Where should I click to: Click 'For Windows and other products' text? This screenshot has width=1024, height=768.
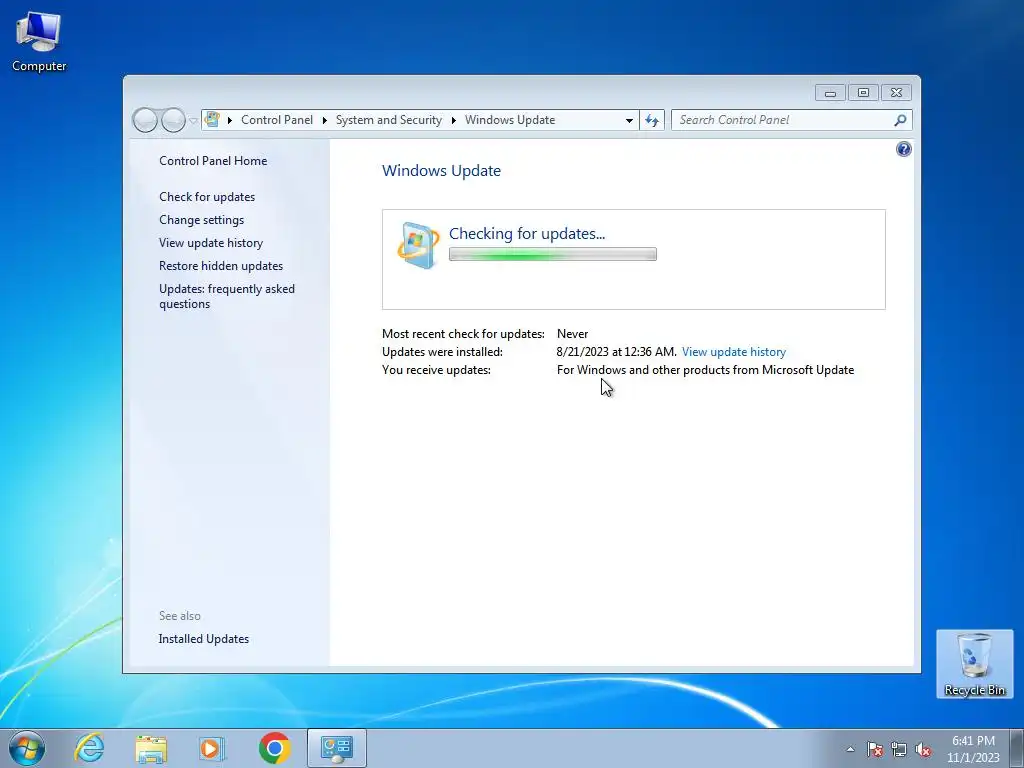coord(705,370)
